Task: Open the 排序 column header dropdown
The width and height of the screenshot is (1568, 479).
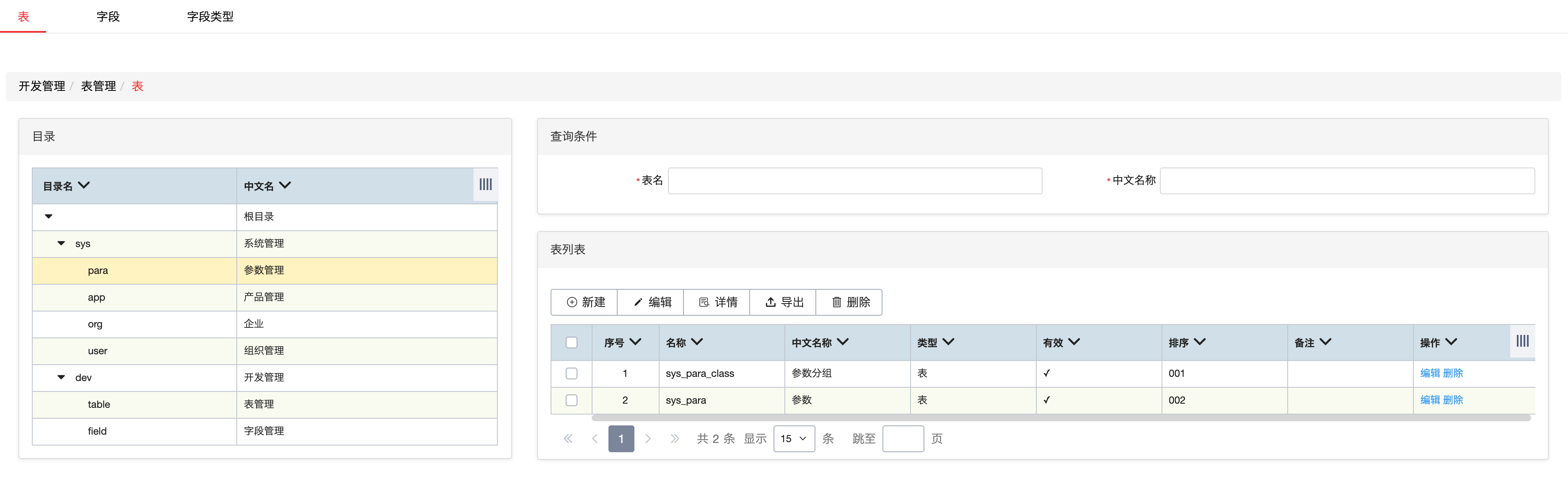Action: (x=1200, y=342)
